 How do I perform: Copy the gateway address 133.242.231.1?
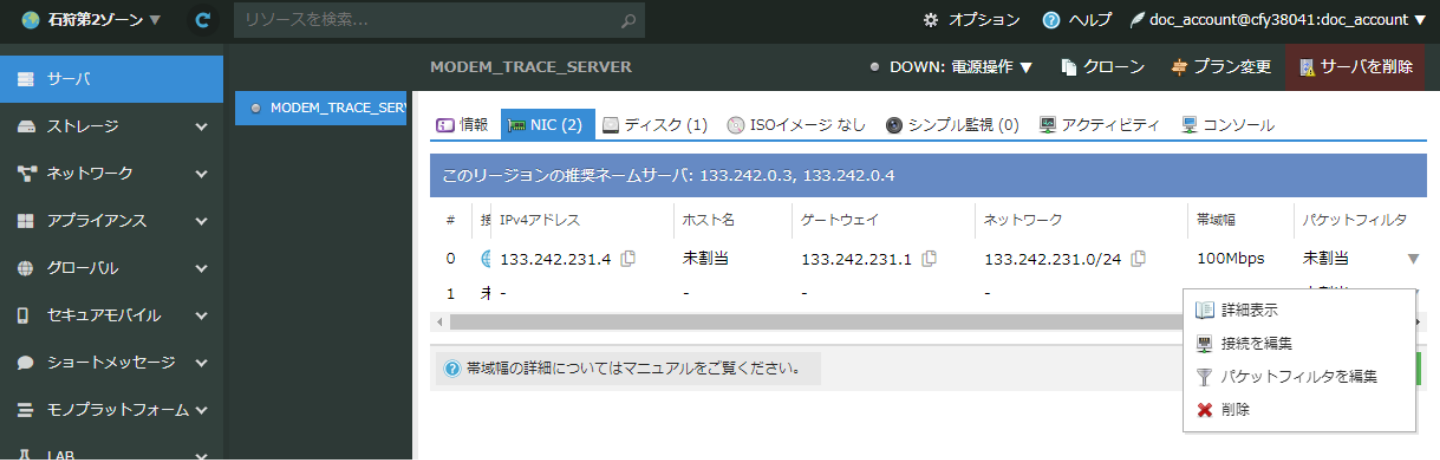pyautogui.click(x=929, y=259)
